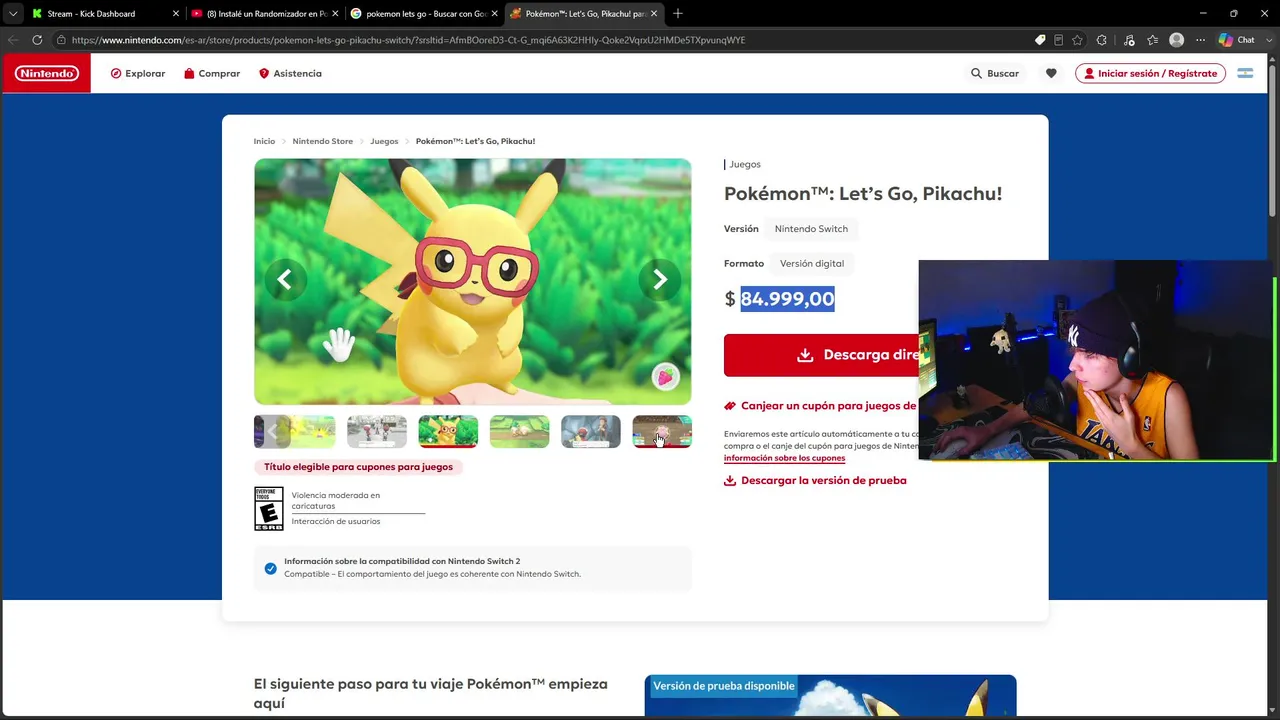
Task: Click the vertical page scrollbar
Action: [1272, 140]
